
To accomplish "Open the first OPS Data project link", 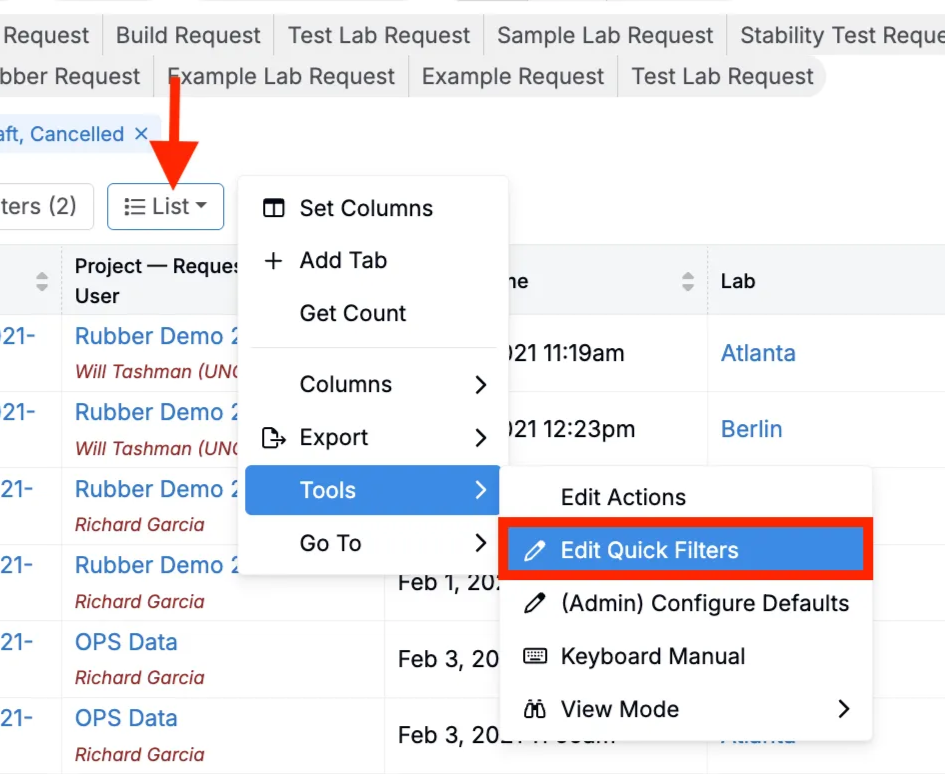I will [126, 642].
